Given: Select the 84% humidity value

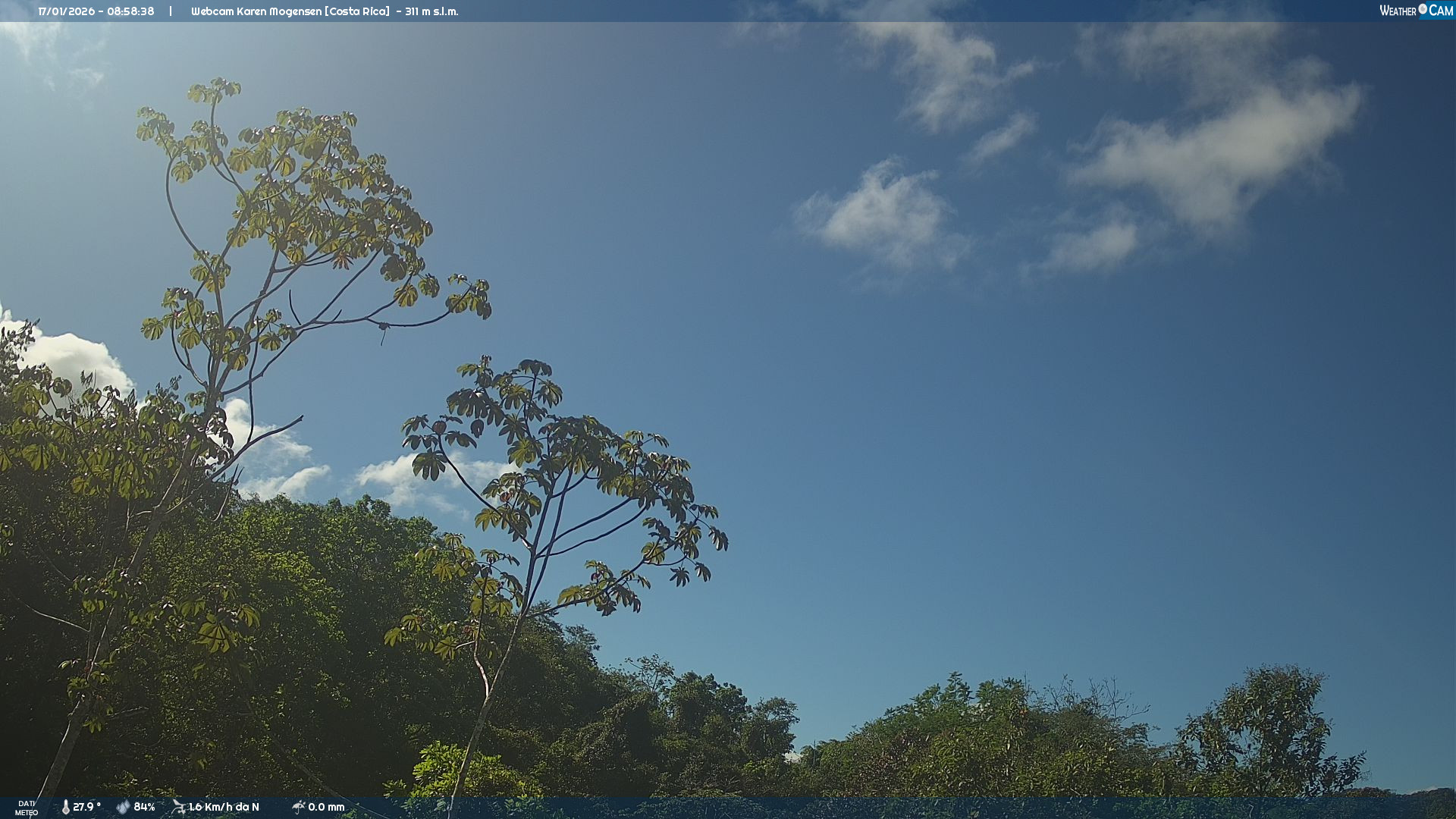Looking at the screenshot, I should pos(144,807).
